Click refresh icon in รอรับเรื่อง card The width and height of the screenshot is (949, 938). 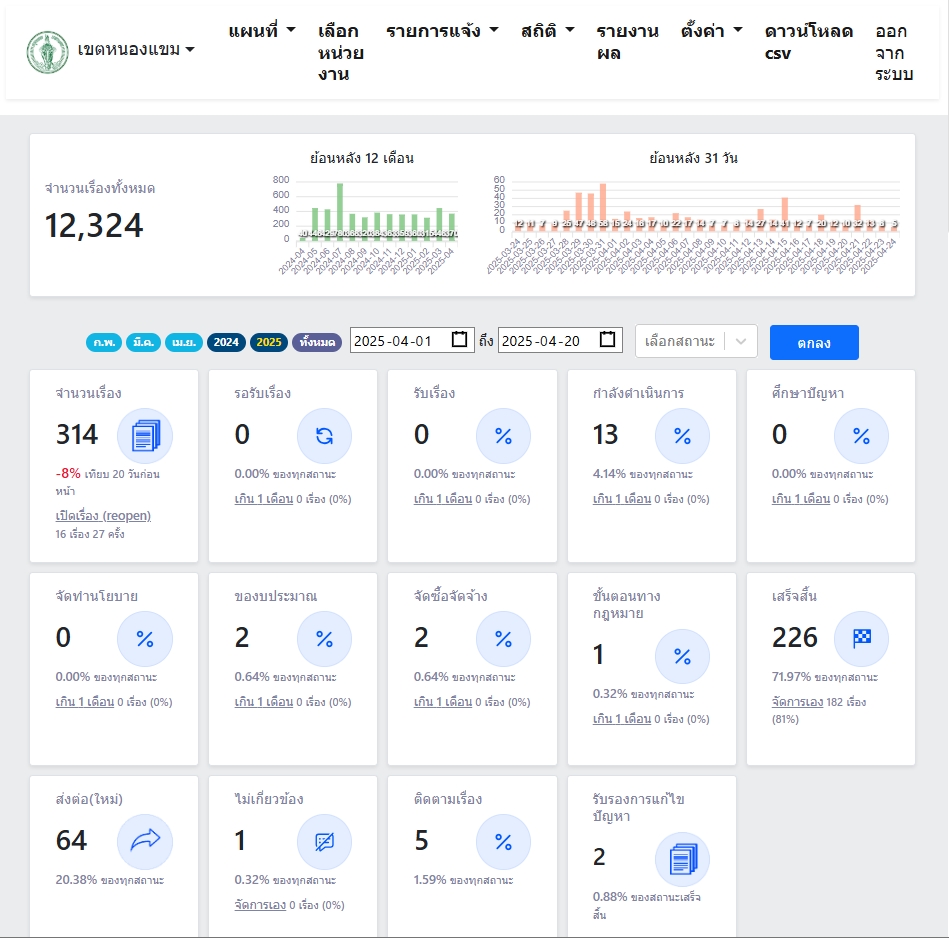click(324, 436)
